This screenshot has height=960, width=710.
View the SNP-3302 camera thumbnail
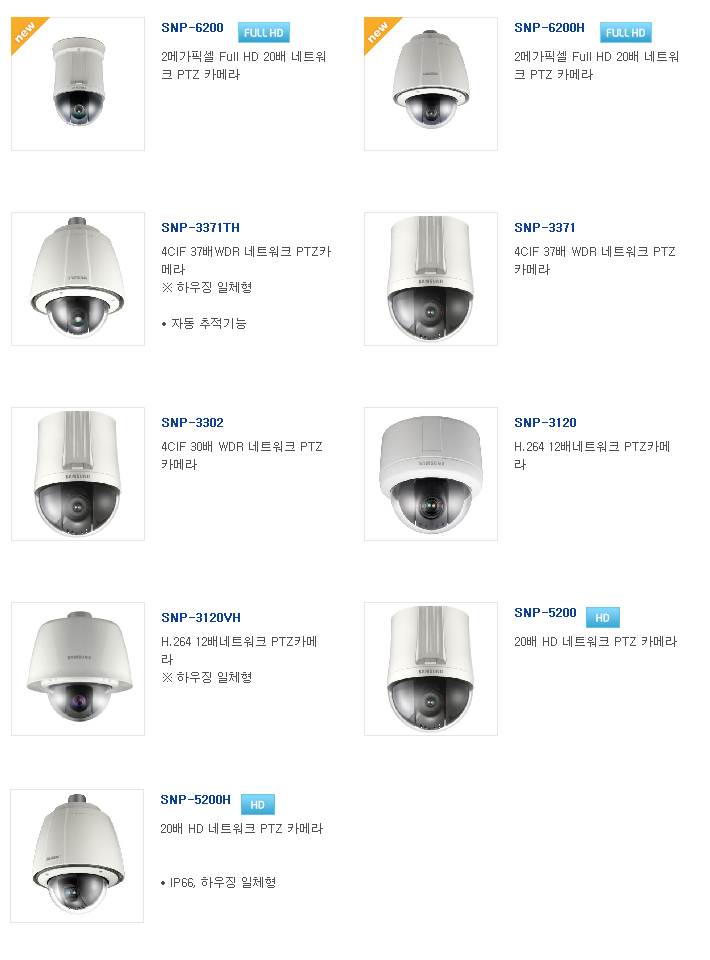78,474
